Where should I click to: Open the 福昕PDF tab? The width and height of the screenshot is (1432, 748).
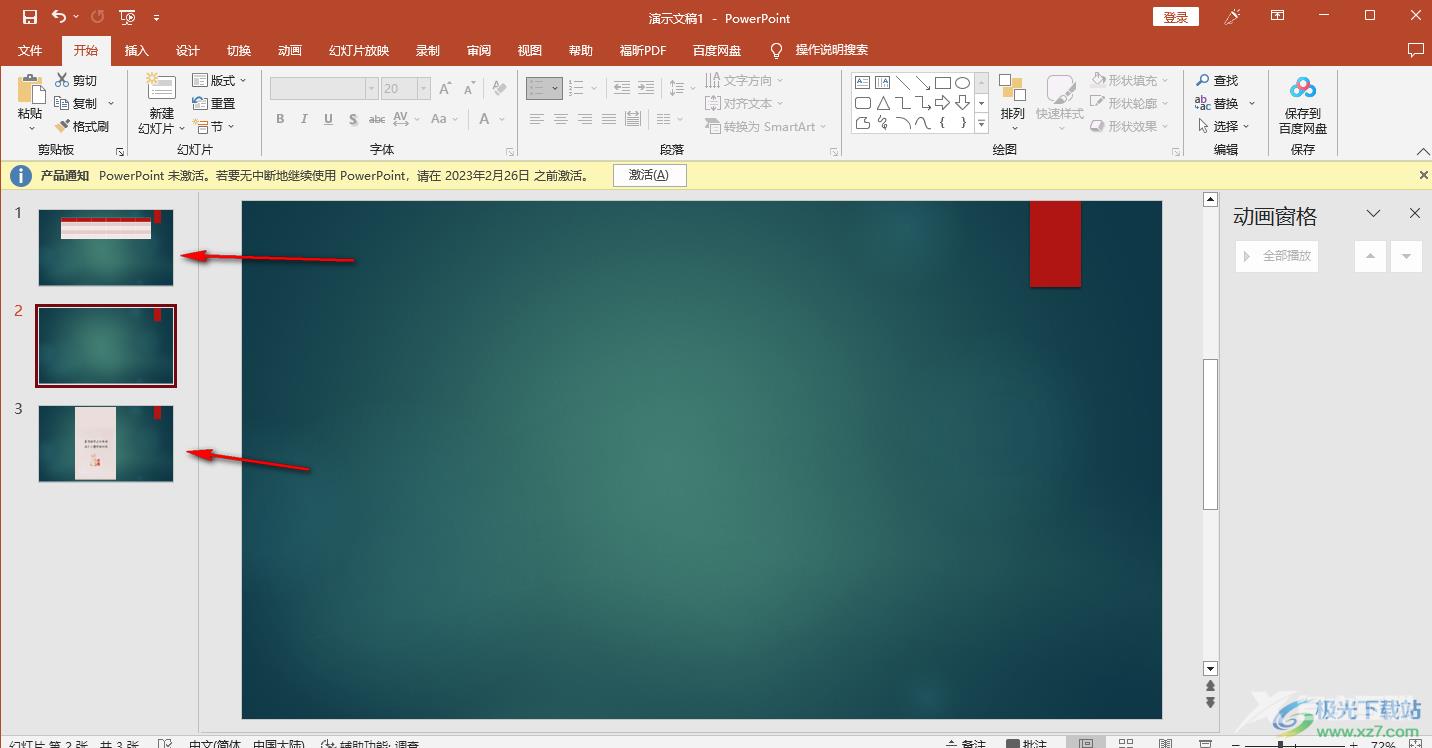pyautogui.click(x=642, y=50)
